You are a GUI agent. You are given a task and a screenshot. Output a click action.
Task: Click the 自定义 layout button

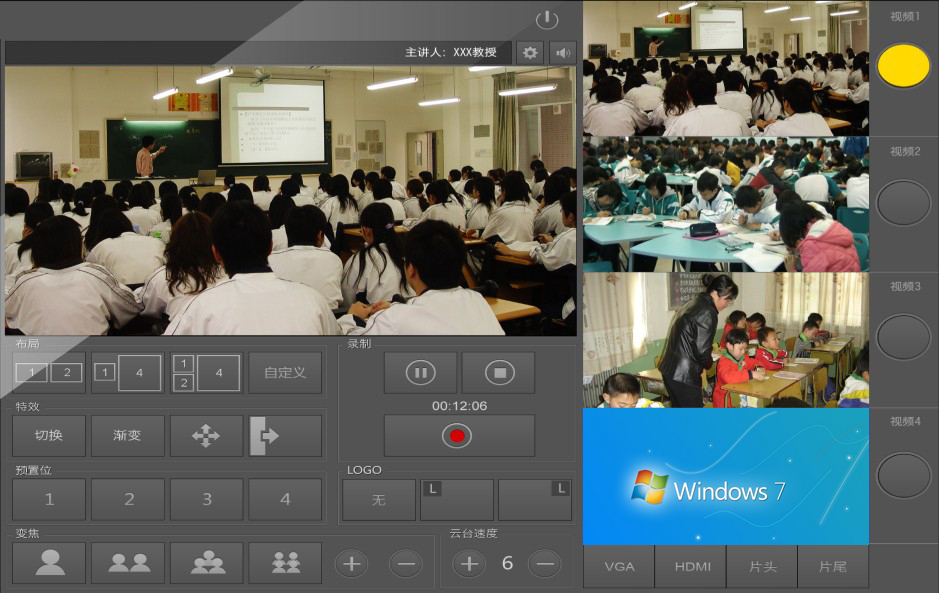tap(285, 373)
